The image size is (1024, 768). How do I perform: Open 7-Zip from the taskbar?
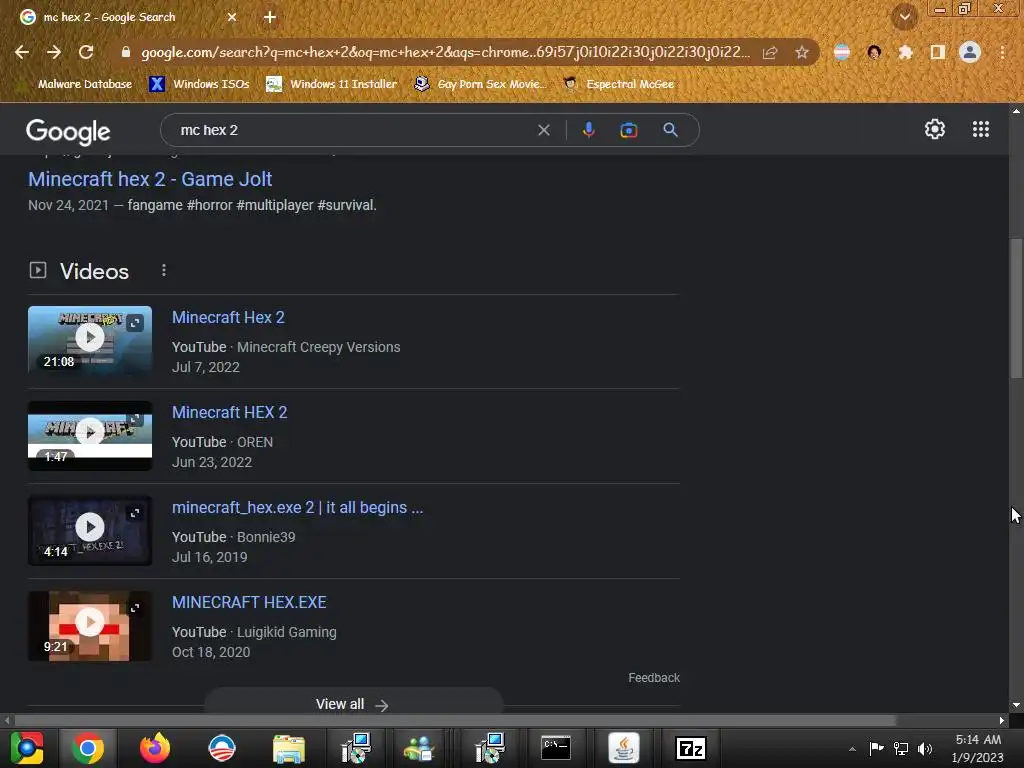[x=691, y=748]
